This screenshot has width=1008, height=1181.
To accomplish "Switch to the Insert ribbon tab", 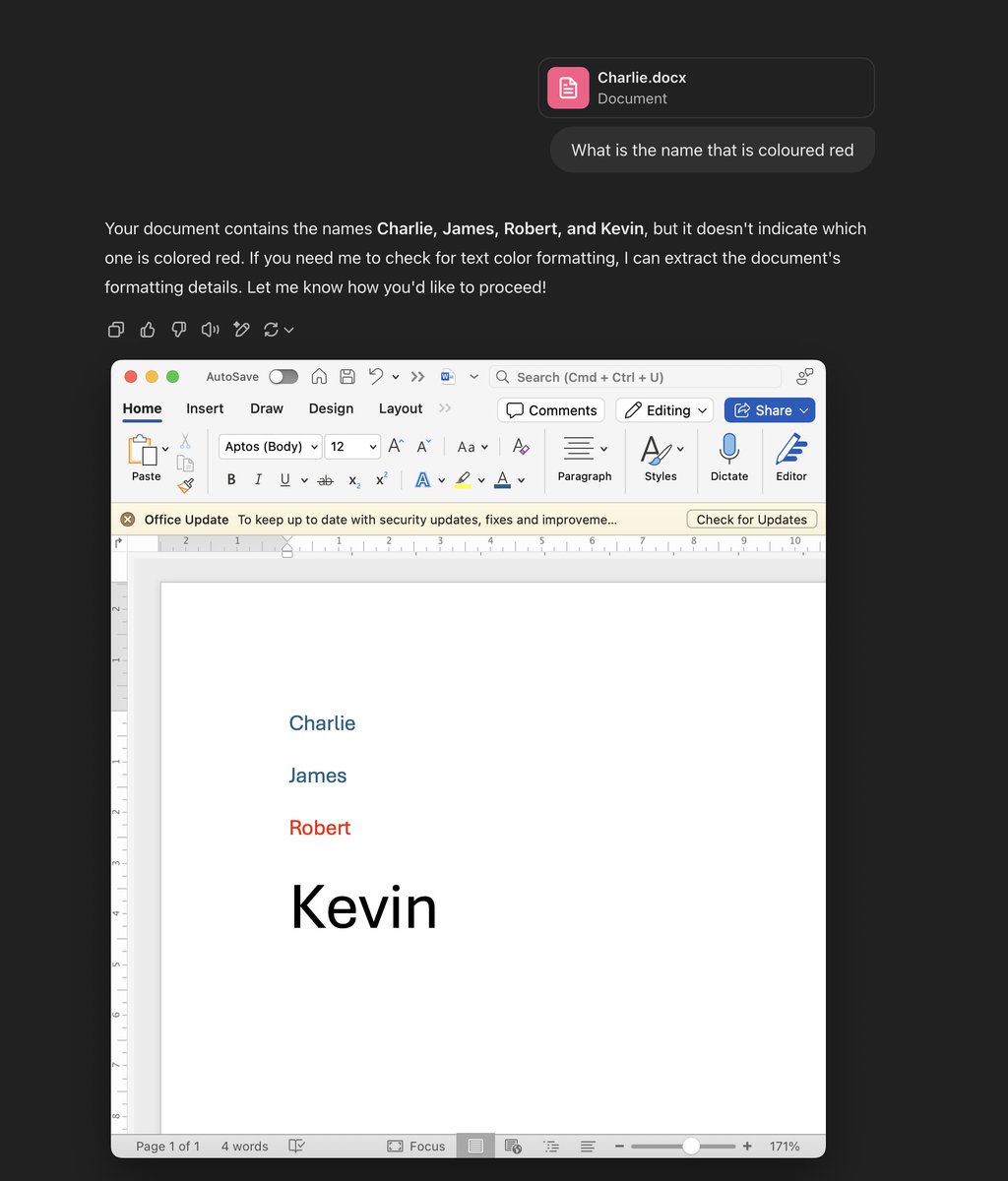I will click(205, 408).
